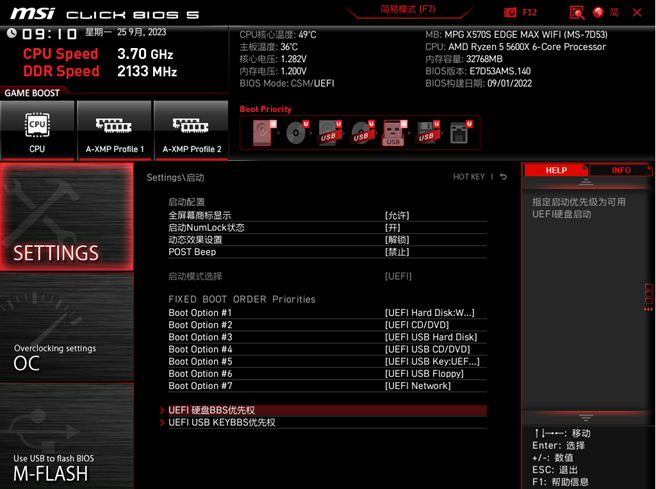Change Boot Option #6 UEFI USB Floppy value

point(424,374)
